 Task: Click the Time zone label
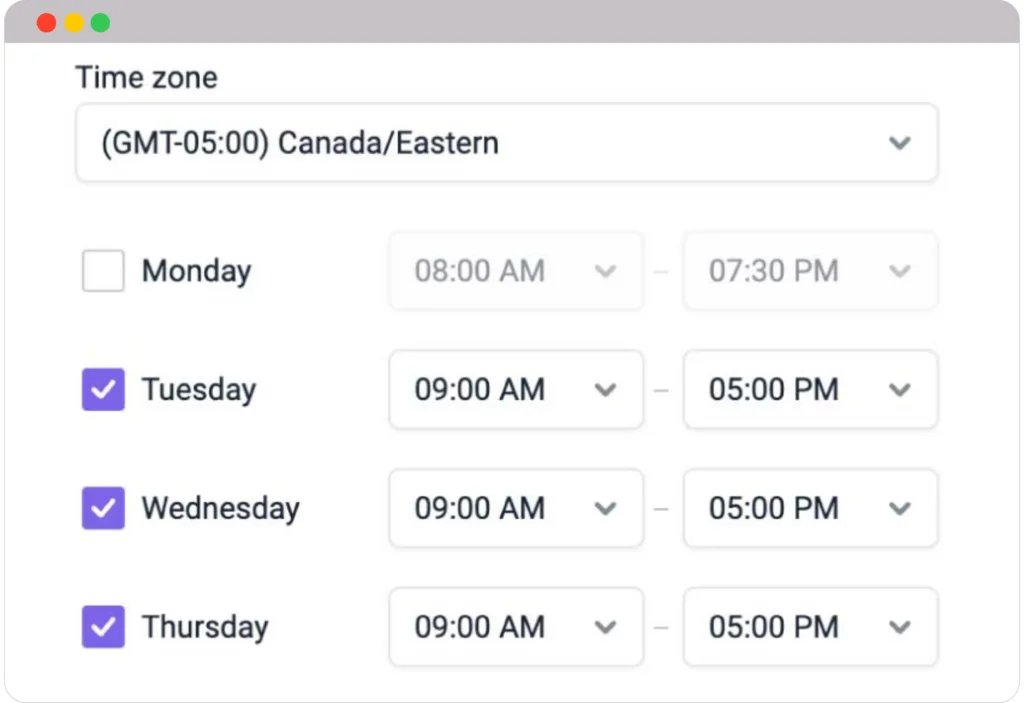[146, 77]
